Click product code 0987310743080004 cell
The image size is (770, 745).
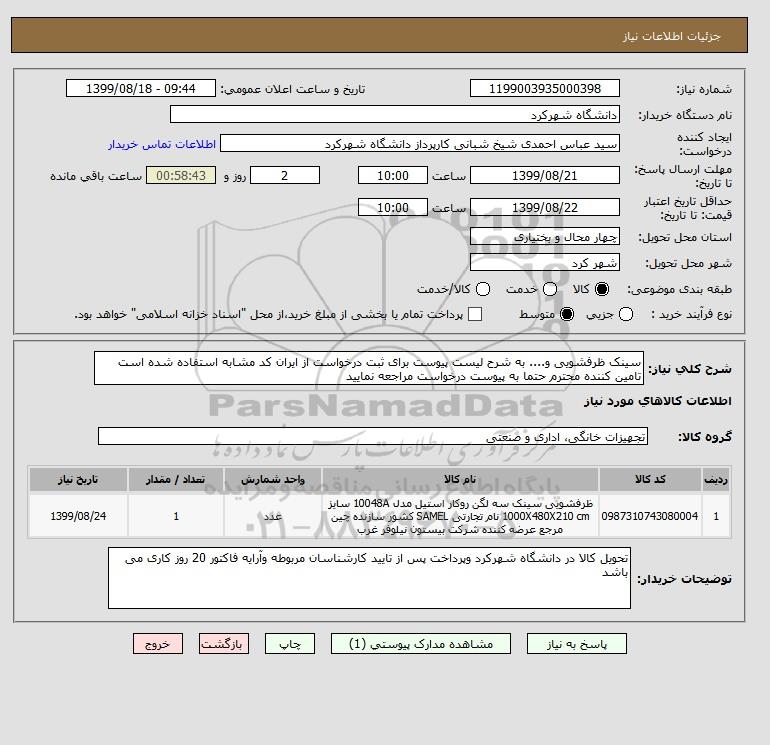[x=650, y=516]
